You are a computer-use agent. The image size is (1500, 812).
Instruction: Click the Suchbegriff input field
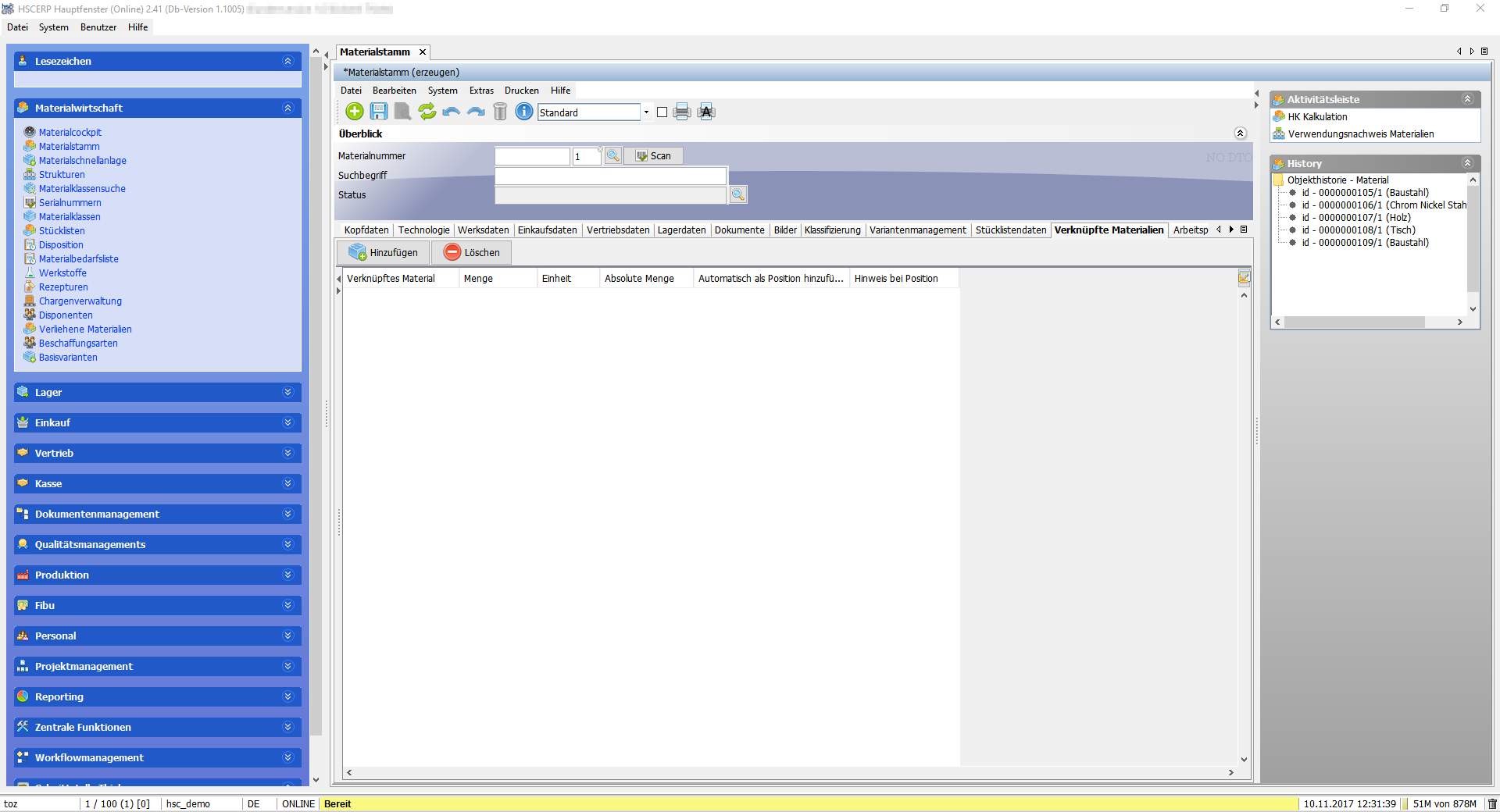click(610, 176)
